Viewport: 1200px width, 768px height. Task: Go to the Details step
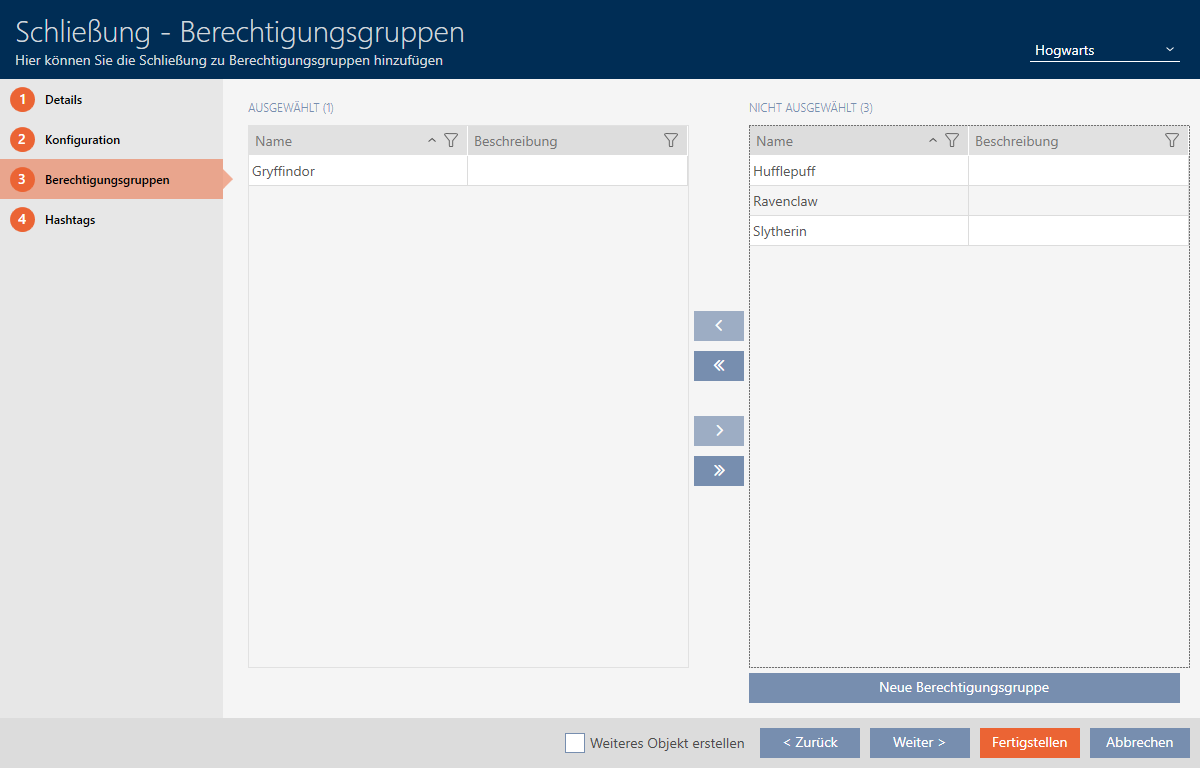coord(63,100)
